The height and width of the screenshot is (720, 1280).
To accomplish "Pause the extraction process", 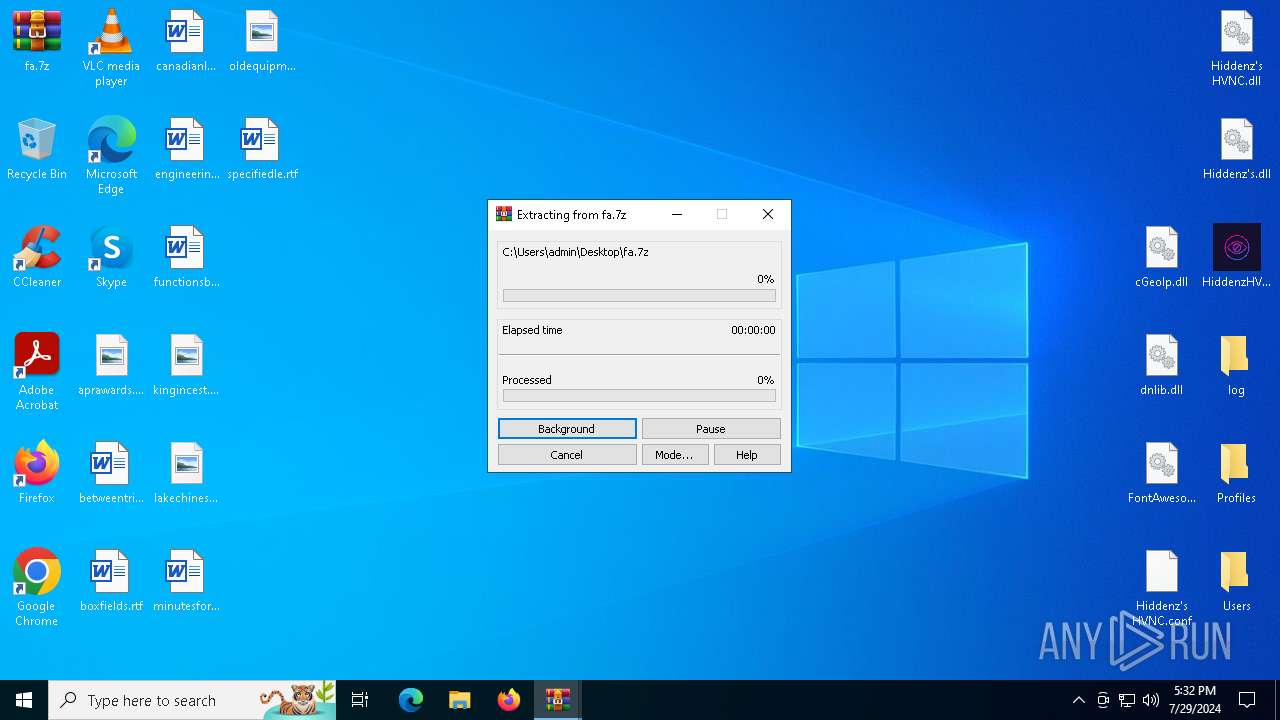I will click(x=711, y=429).
